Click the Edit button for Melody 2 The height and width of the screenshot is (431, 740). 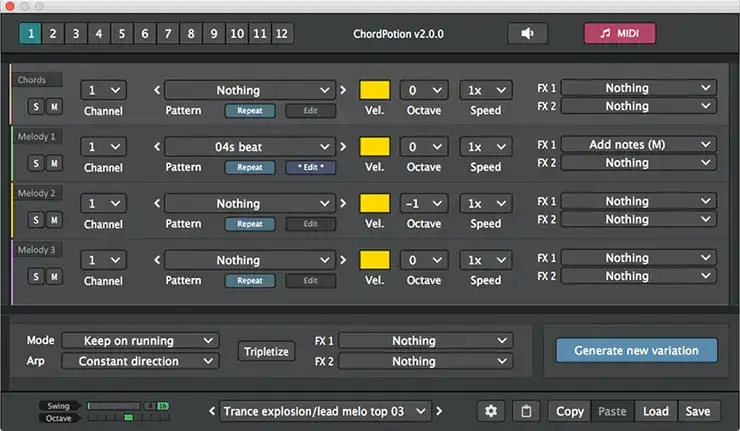pyautogui.click(x=311, y=224)
